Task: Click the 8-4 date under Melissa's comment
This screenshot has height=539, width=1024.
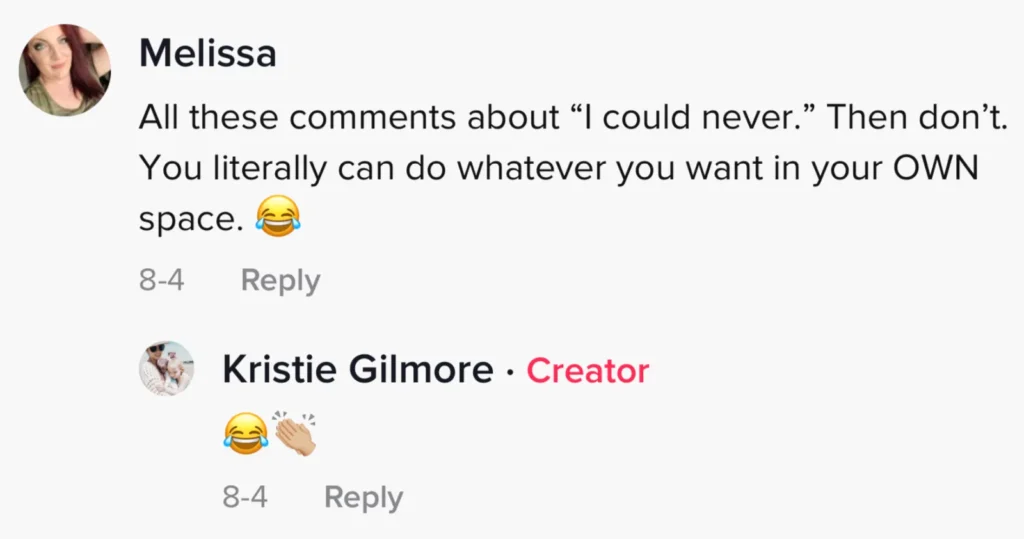Action: pyautogui.click(x=161, y=281)
